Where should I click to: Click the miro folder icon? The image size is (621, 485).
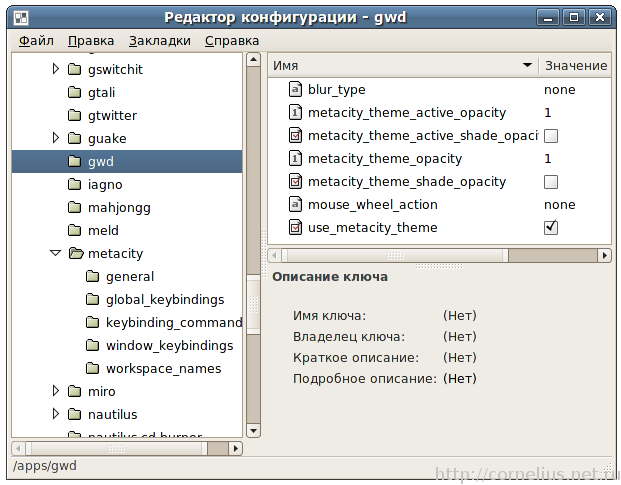(x=74, y=391)
